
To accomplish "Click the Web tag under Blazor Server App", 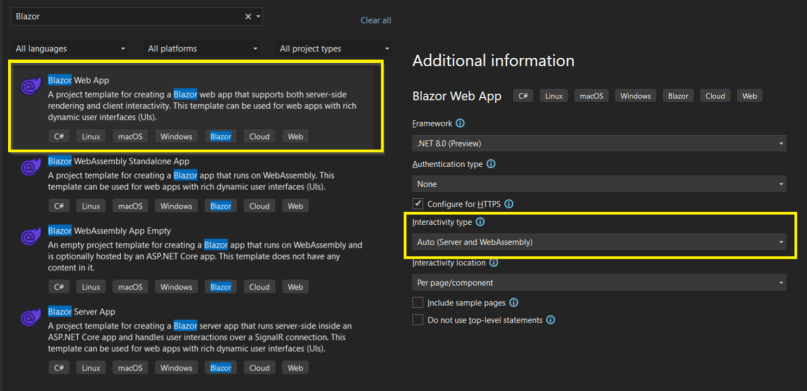I will coord(295,368).
